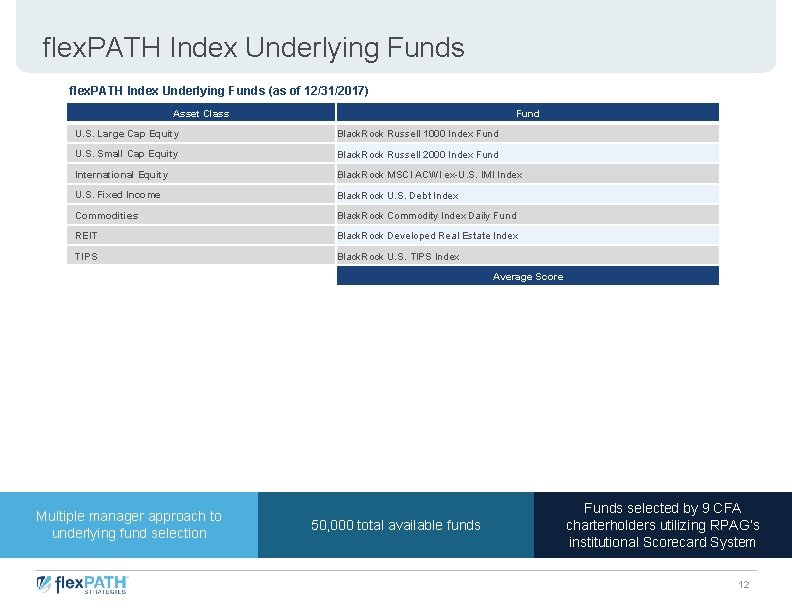Select the 'Commodities' cell
The image size is (792, 612).
point(201,215)
